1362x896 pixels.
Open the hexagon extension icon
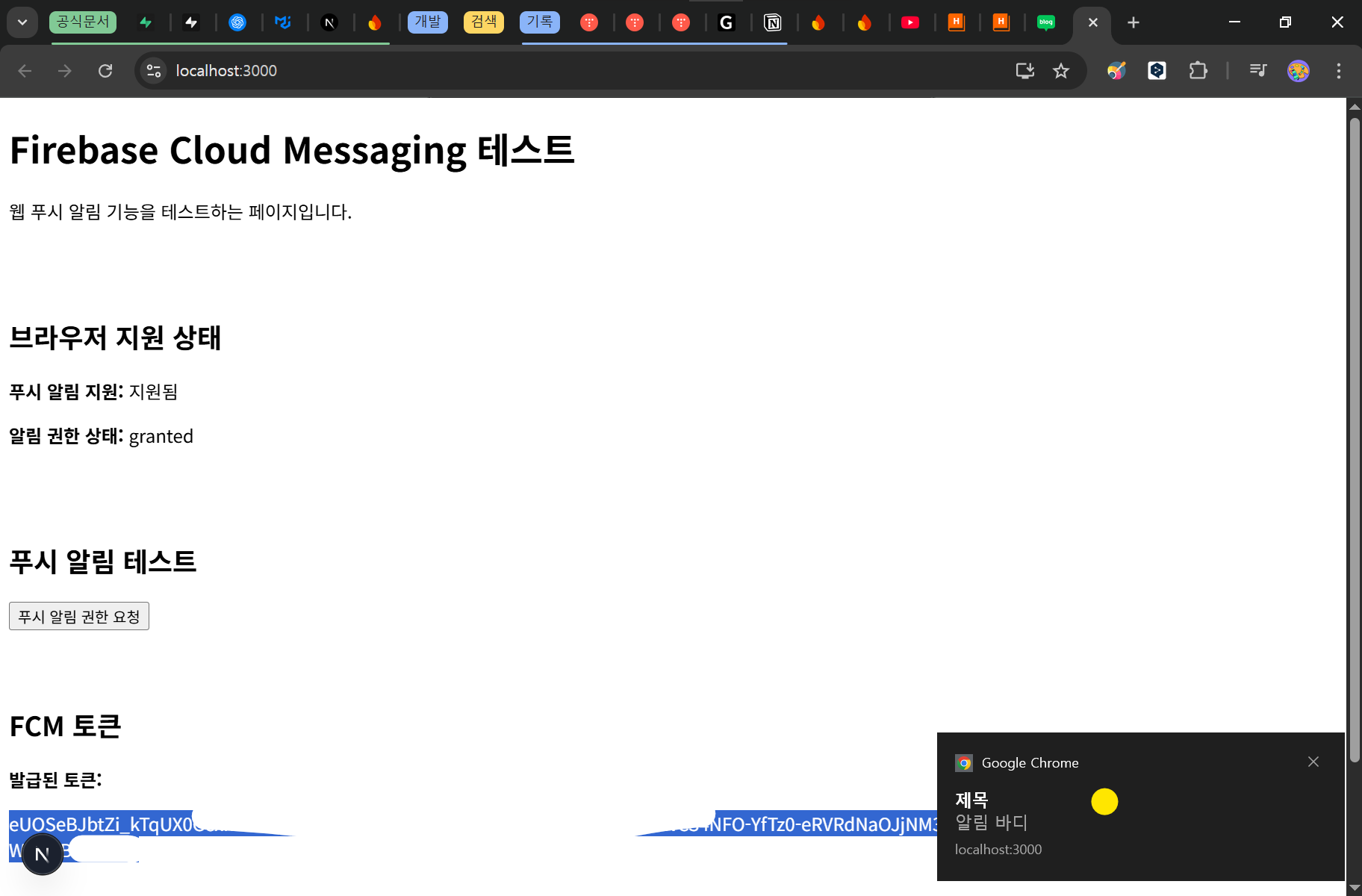pyautogui.click(x=1157, y=71)
